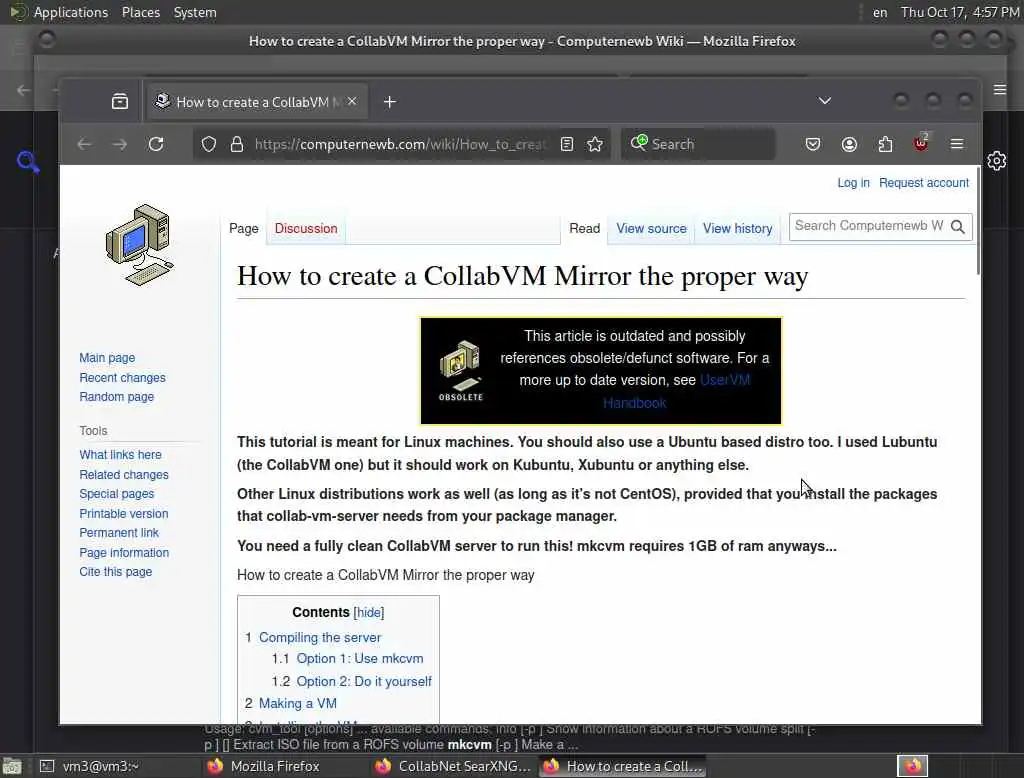Toggle reader view icon in address bar

[x=567, y=144]
